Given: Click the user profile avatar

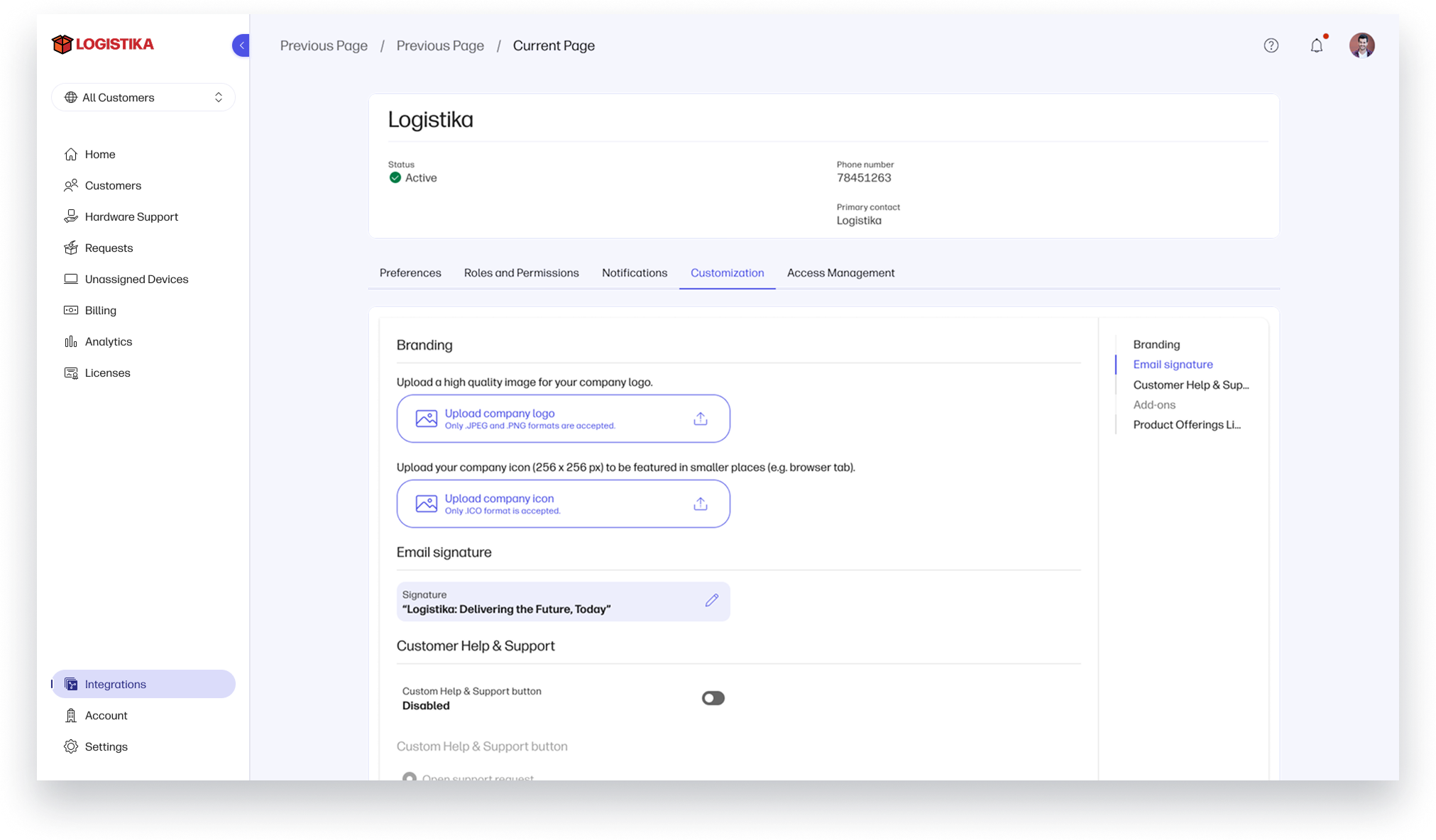Looking at the screenshot, I should click(1361, 45).
